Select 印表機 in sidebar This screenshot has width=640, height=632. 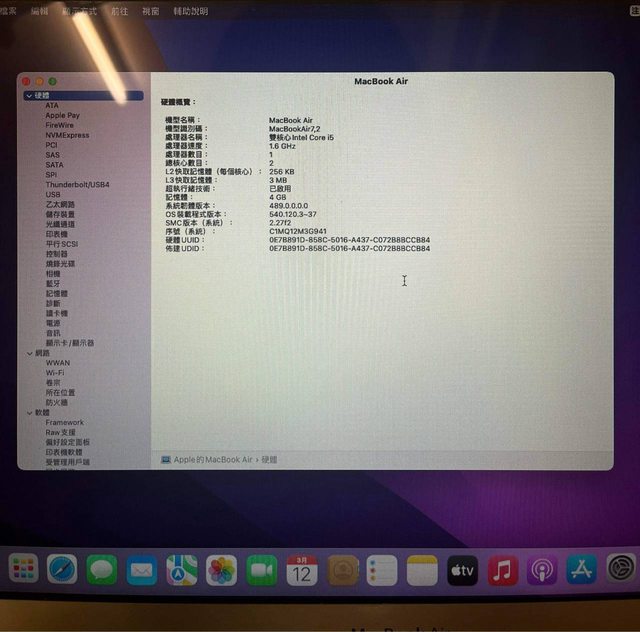tap(56, 234)
